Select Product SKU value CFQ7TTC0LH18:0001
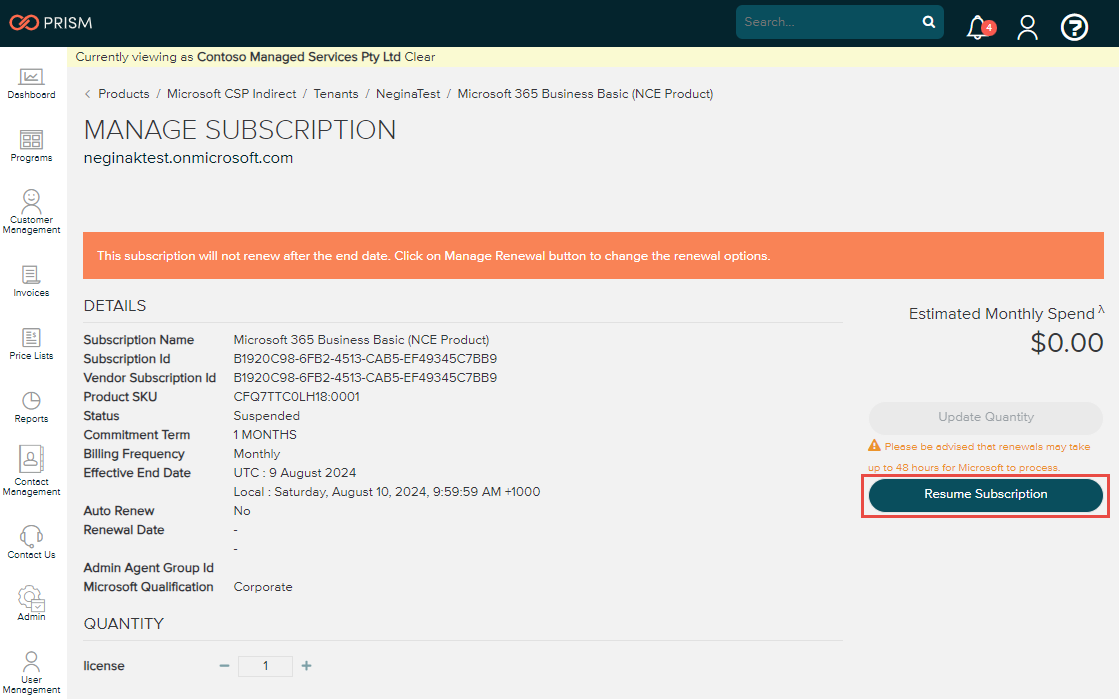The width and height of the screenshot is (1119, 699). click(x=297, y=397)
